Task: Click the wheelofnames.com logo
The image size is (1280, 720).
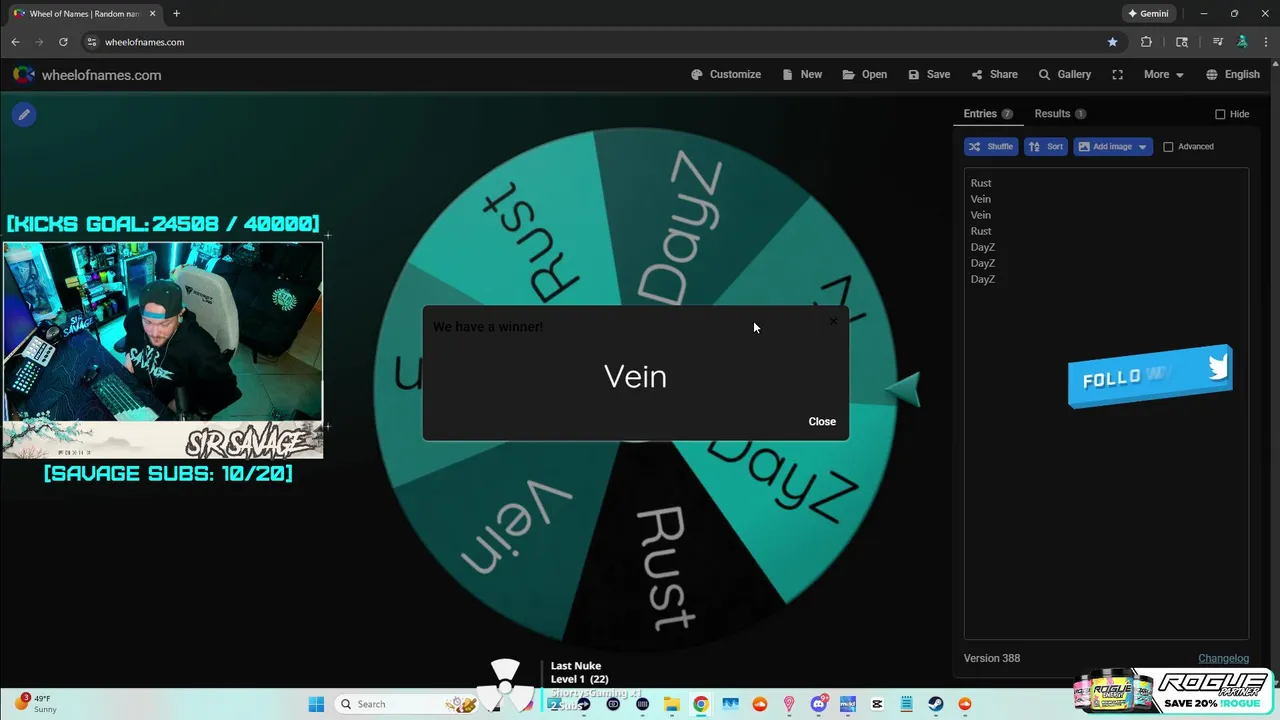Action: (87, 75)
